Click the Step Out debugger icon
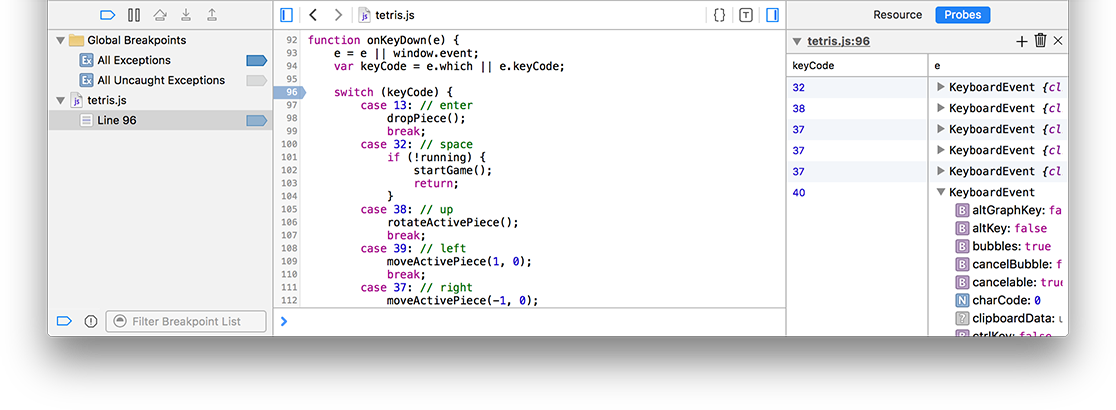The width and height of the screenshot is (1116, 410). pos(212,15)
